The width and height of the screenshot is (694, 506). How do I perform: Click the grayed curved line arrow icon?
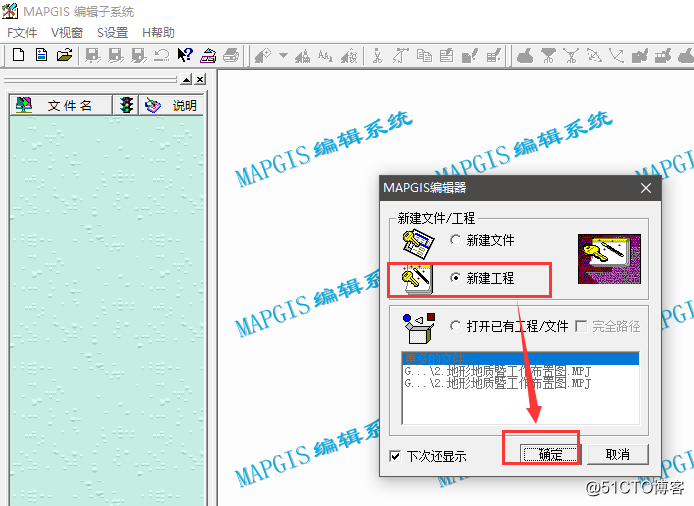tap(617, 55)
